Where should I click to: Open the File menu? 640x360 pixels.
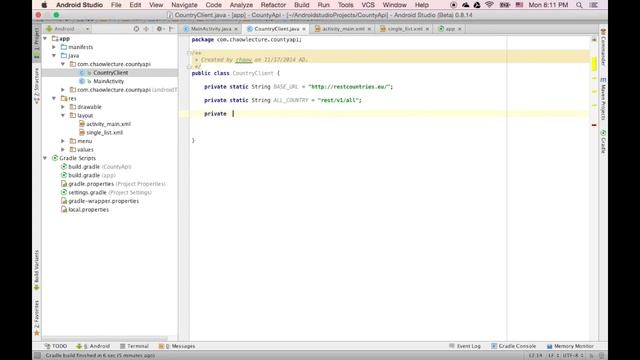click(116, 5)
